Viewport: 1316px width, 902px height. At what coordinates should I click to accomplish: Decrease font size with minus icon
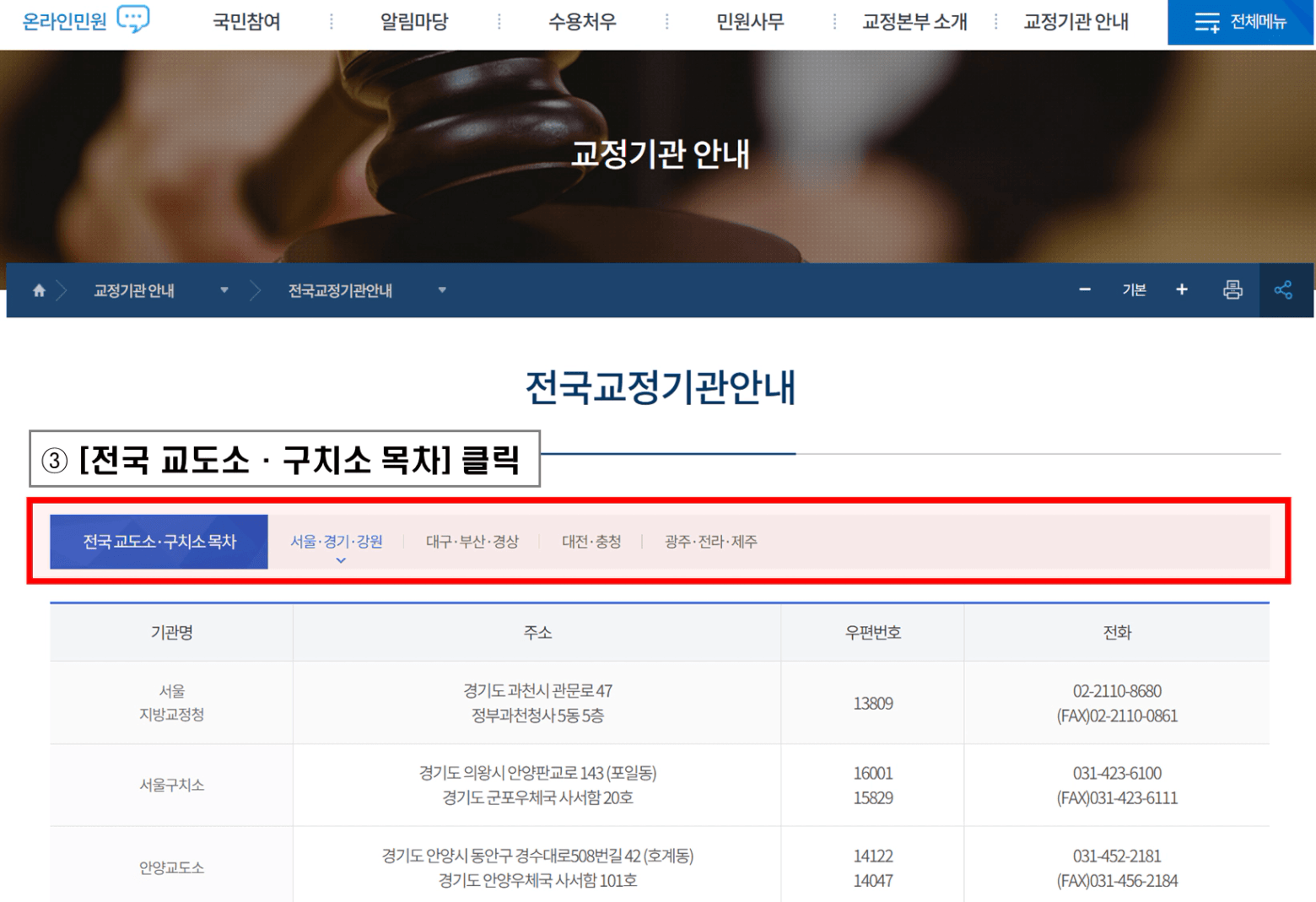1085,290
